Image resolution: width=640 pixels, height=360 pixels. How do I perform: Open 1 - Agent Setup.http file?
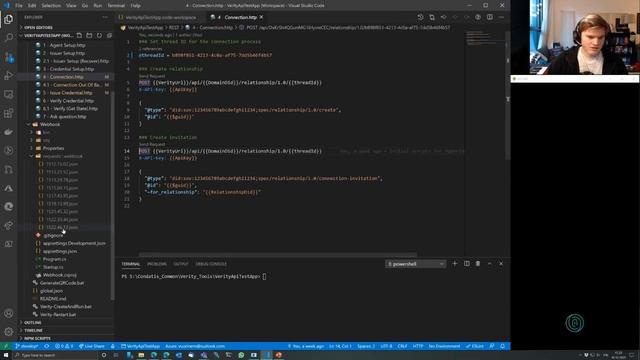(x=64, y=45)
